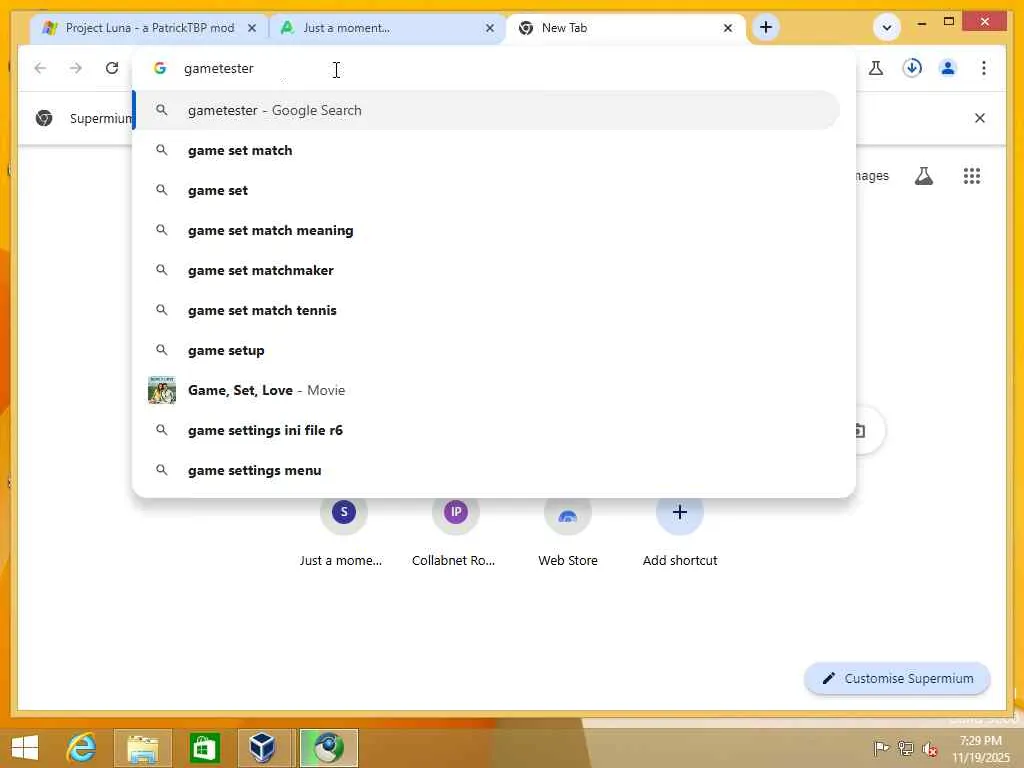This screenshot has height=768, width=1024.
Task: Open Action Center flag in tray
Action: click(881, 748)
